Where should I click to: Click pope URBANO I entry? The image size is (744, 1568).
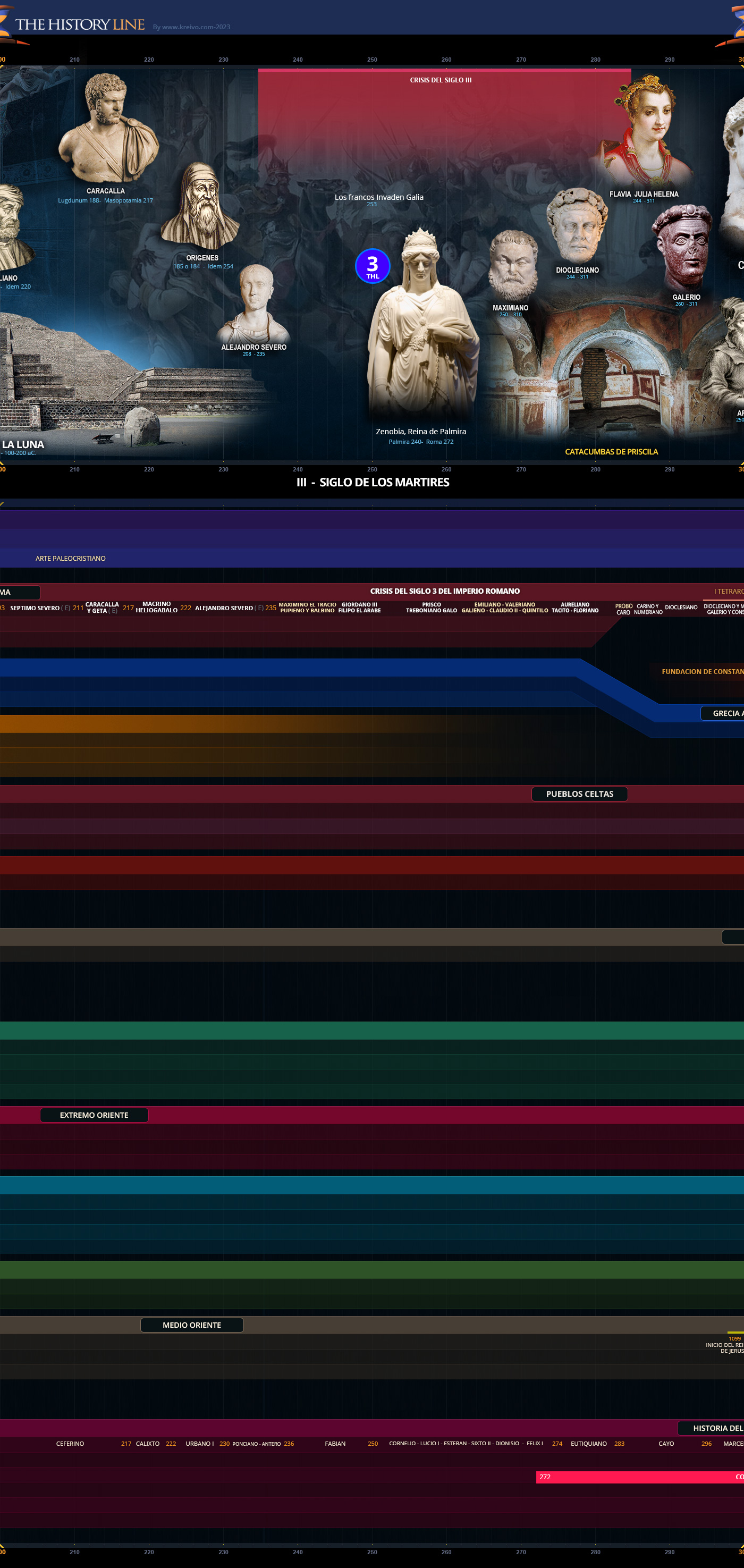click(x=199, y=1444)
